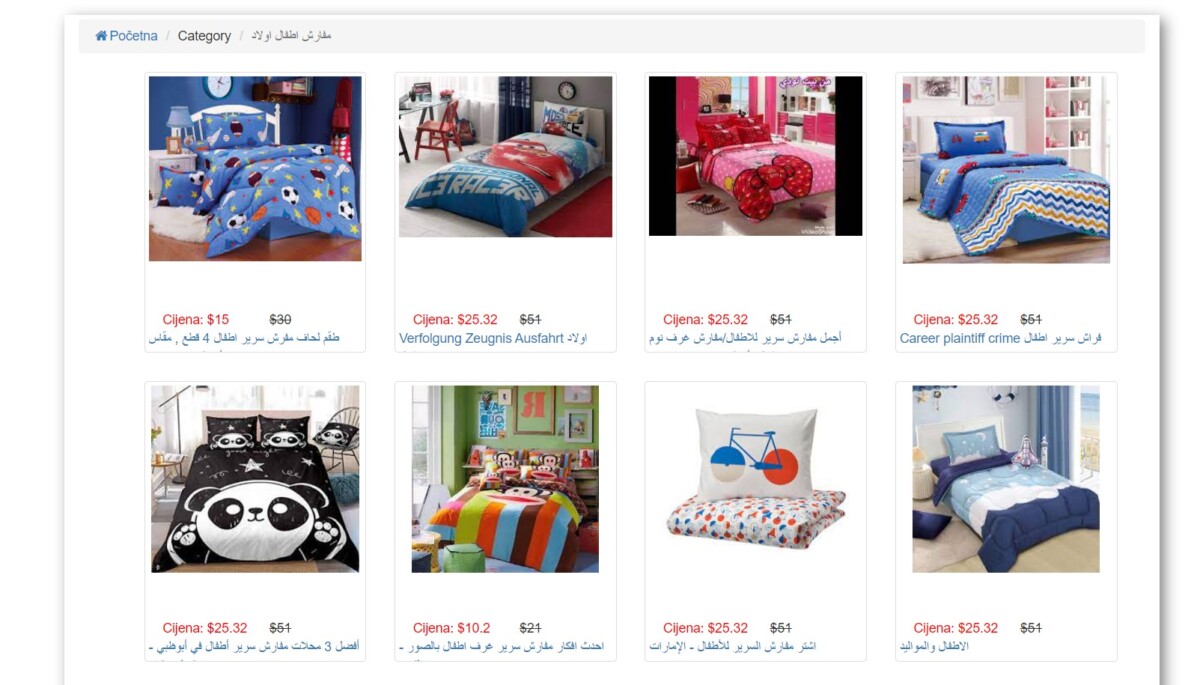This screenshot has height=685, width=1200.
Task: Open the soccer ball blue bedding image
Action: pyautogui.click(x=255, y=169)
